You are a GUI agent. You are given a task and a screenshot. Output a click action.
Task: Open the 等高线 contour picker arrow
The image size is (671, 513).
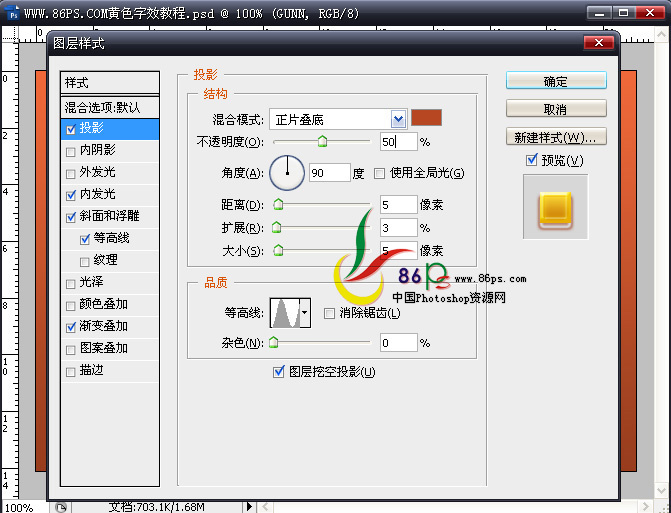pyautogui.click(x=305, y=313)
